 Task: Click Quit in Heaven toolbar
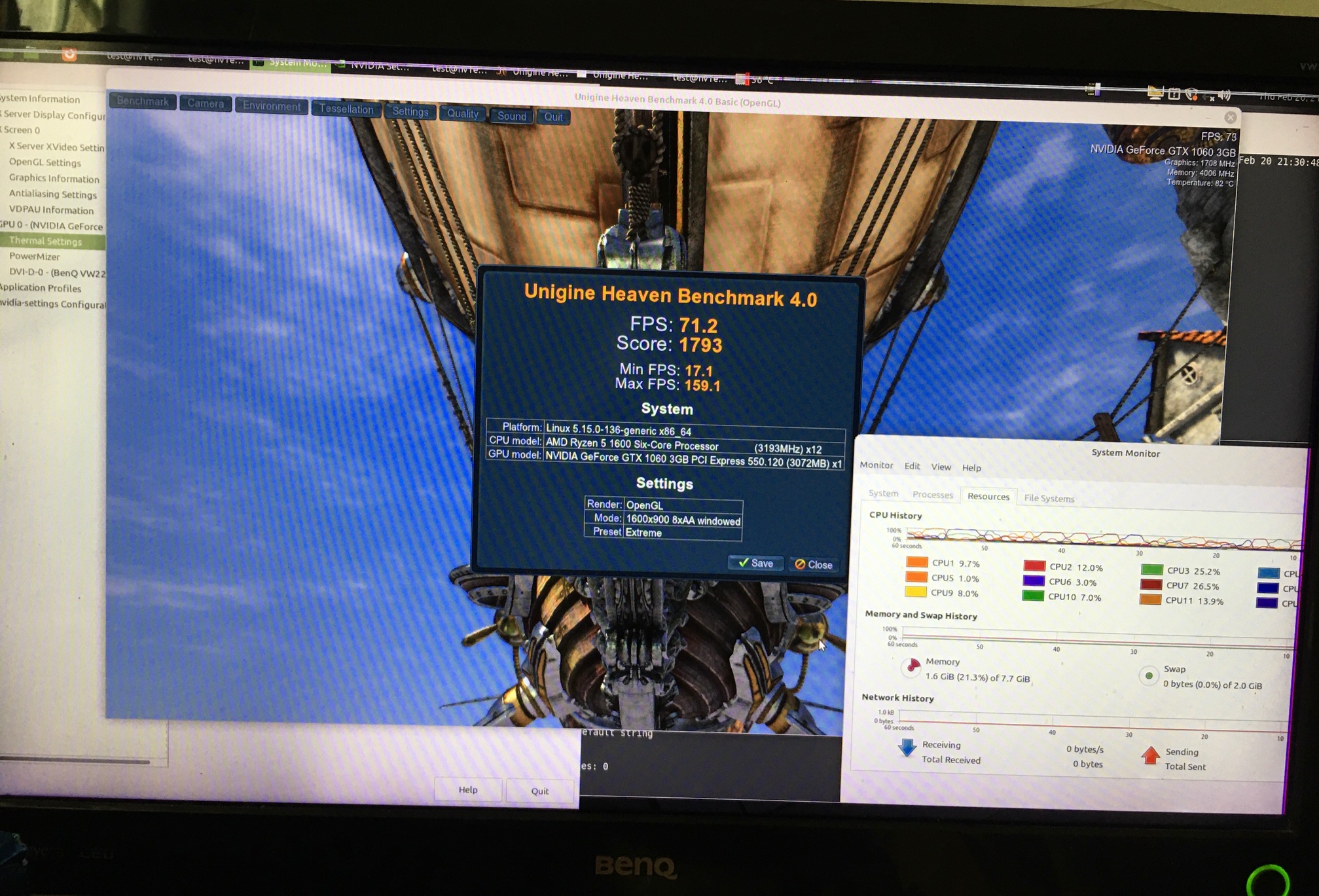tap(554, 117)
